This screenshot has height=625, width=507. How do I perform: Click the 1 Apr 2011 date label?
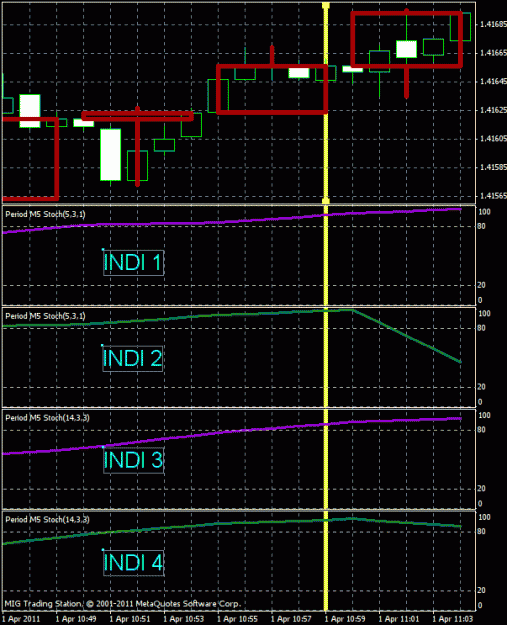(x=22, y=619)
